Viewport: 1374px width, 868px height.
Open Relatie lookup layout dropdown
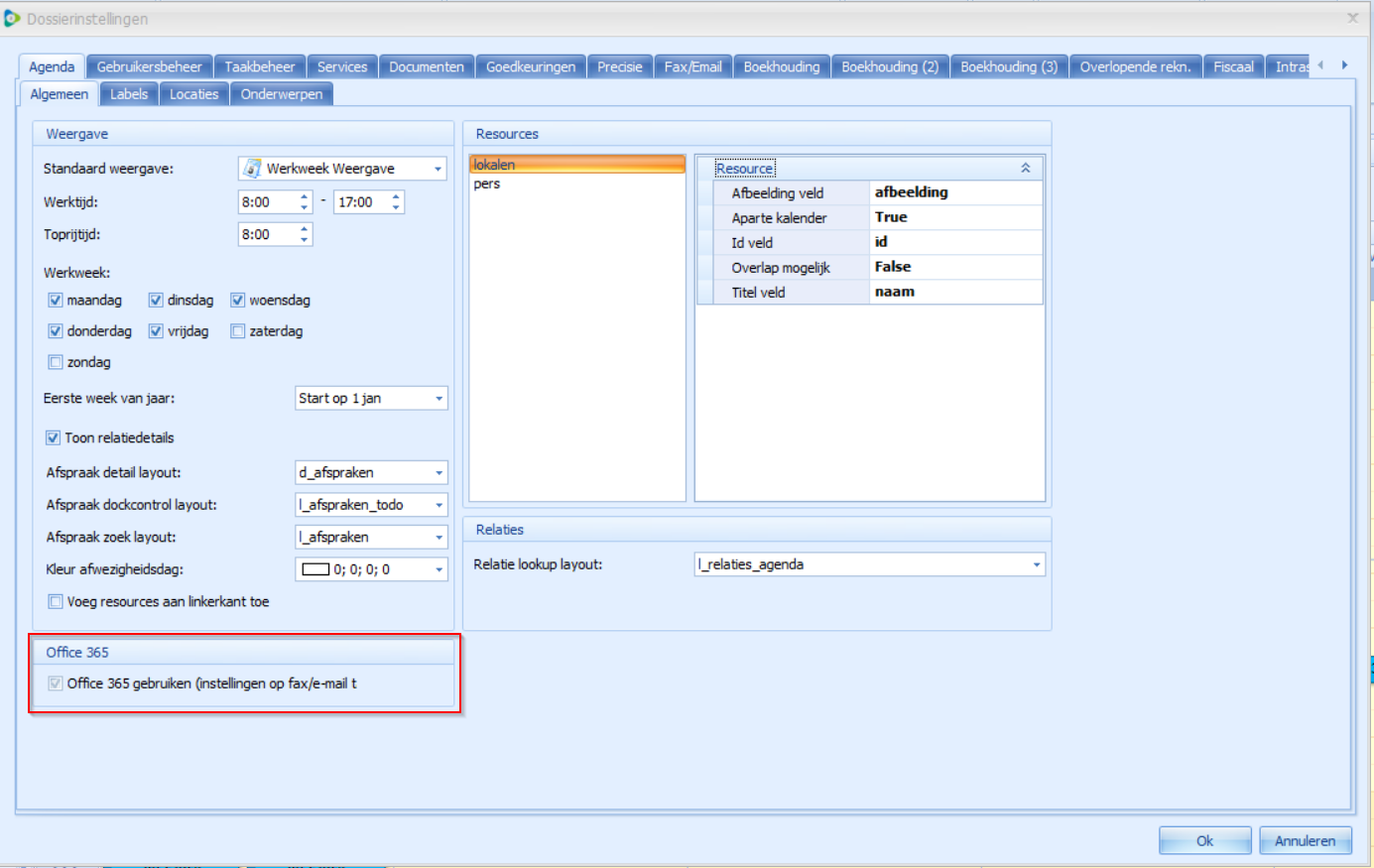[1036, 564]
